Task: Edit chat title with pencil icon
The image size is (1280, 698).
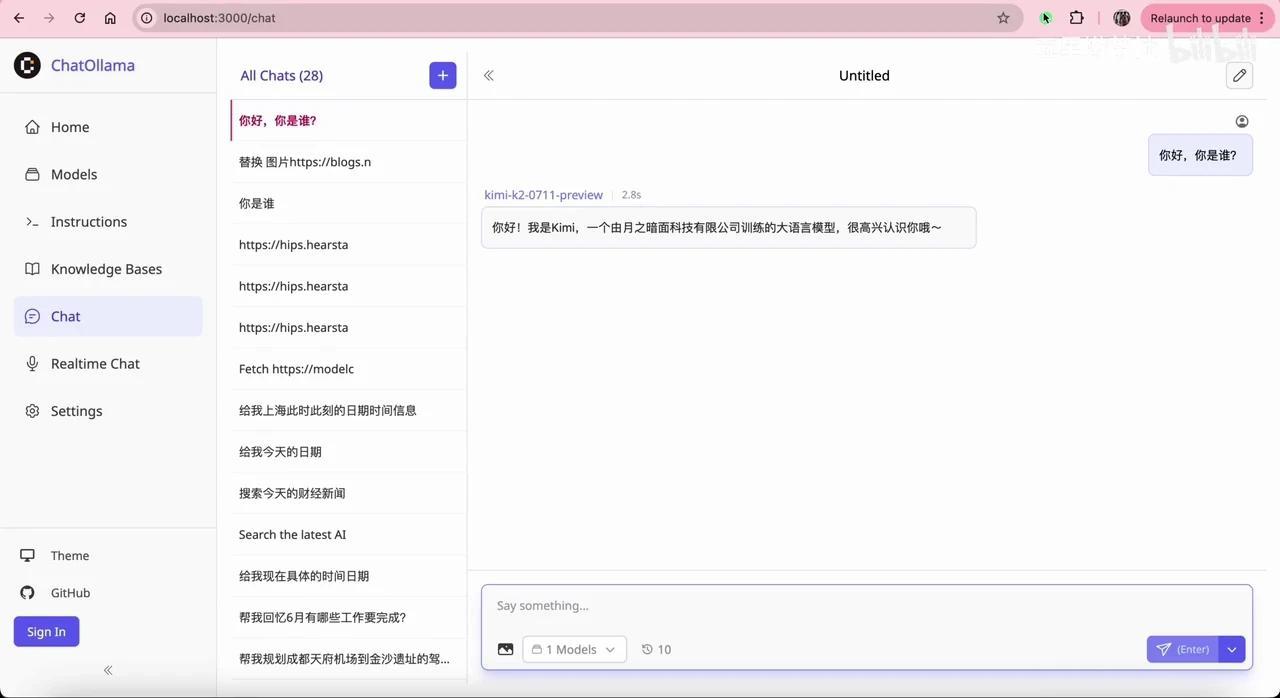Action: pyautogui.click(x=1239, y=75)
